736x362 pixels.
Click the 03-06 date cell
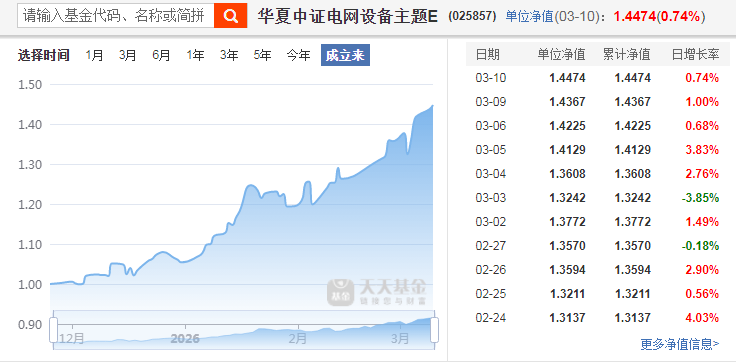(x=491, y=126)
